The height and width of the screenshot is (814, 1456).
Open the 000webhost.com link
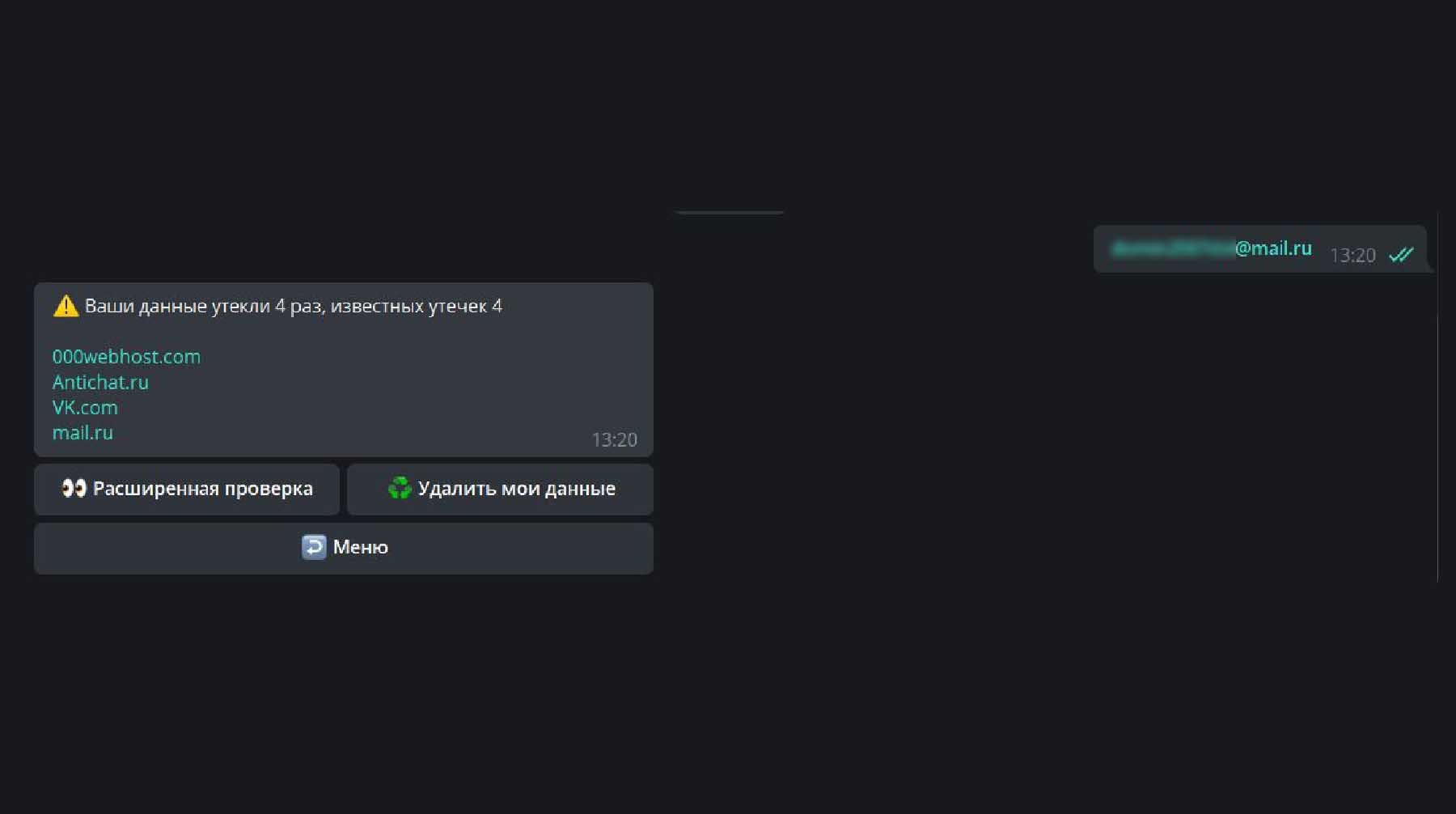click(126, 357)
